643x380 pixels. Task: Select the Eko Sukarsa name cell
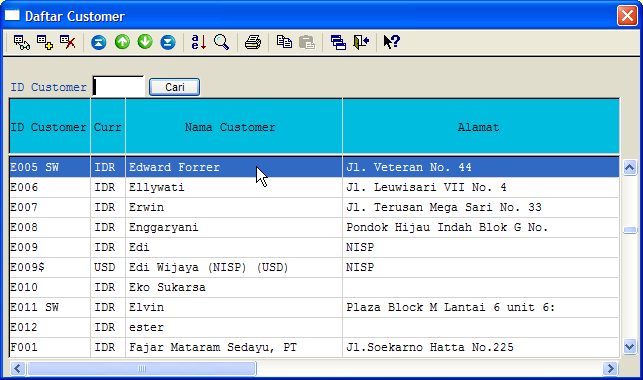coord(234,287)
